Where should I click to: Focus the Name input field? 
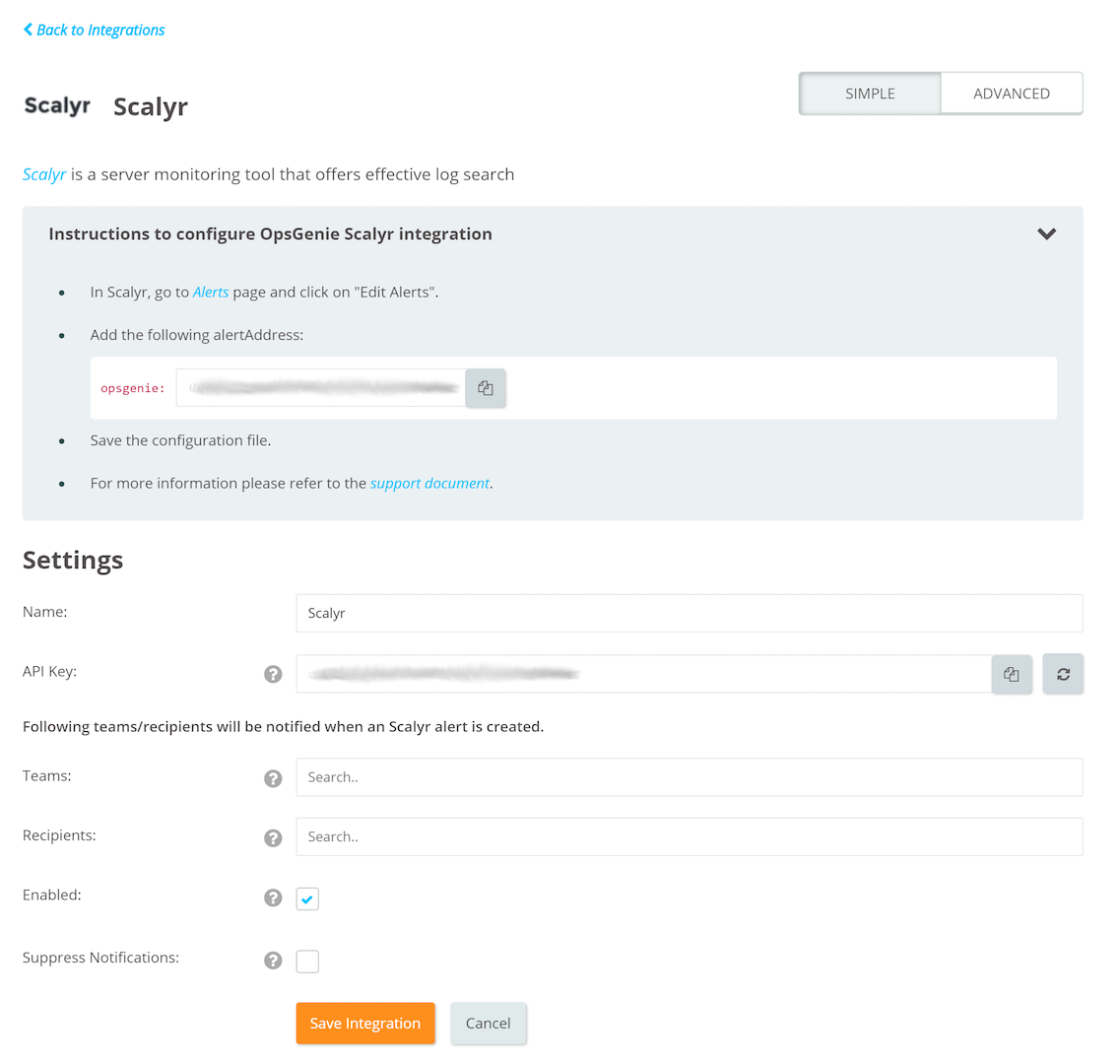690,613
